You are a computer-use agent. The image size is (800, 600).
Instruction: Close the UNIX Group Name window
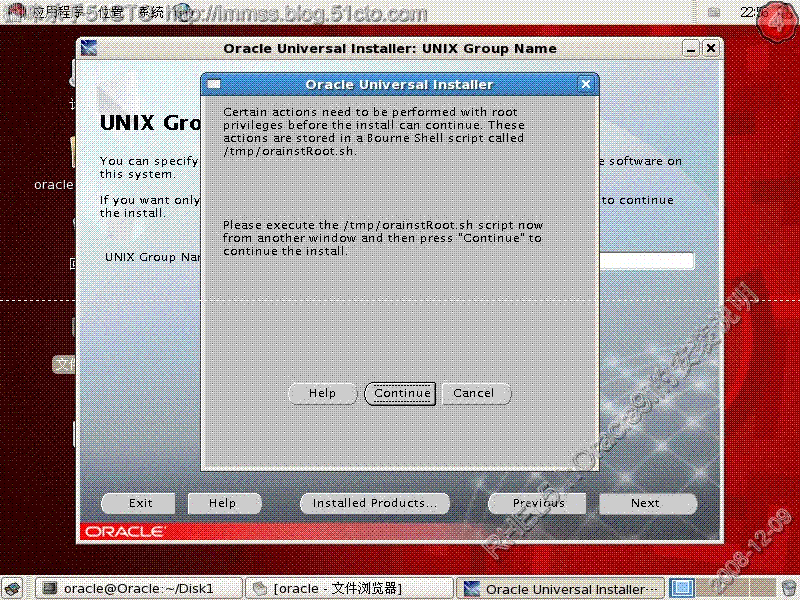pos(711,48)
